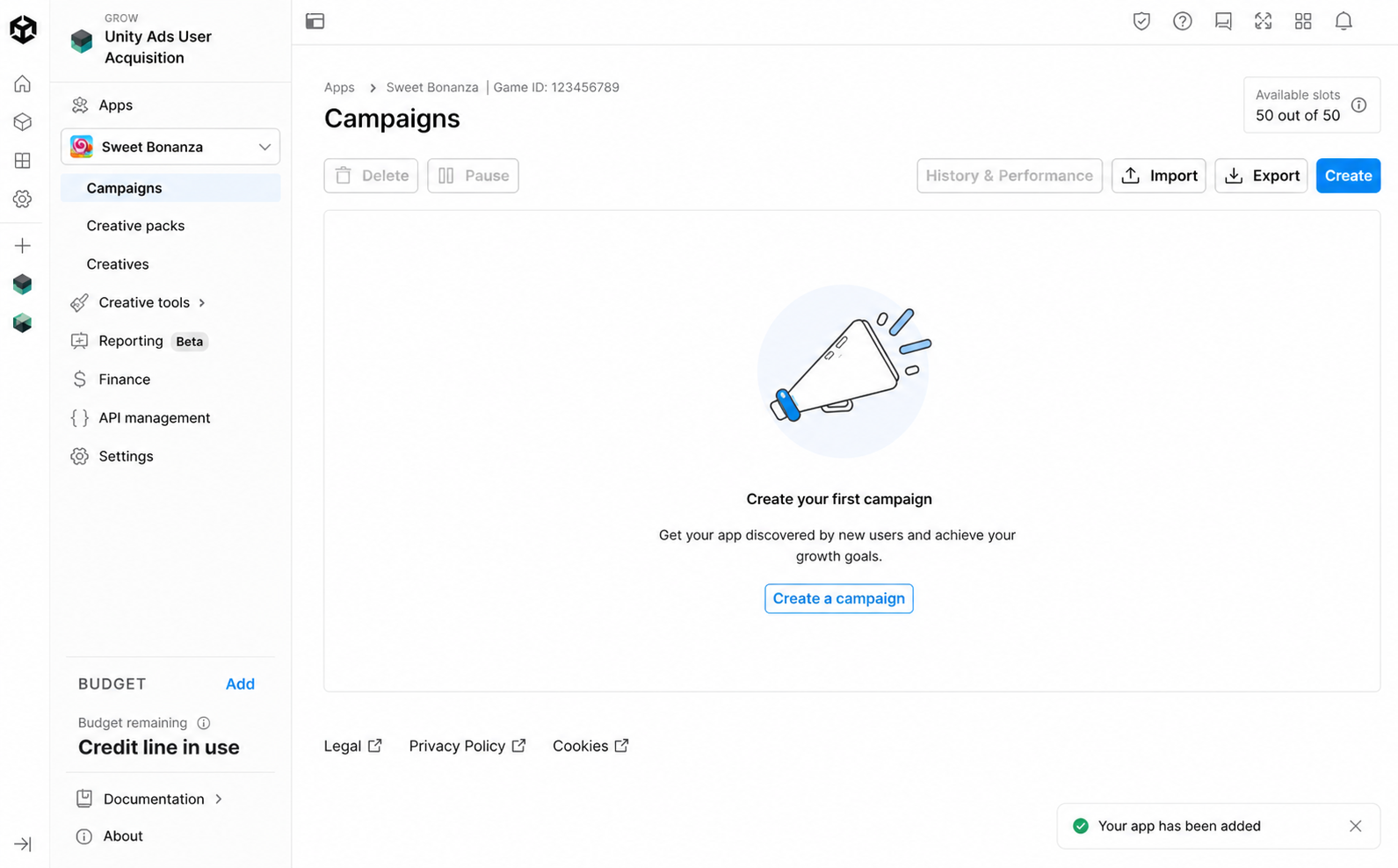Click the 'Game ID: 123456789' text
1398x868 pixels.
pyautogui.click(x=556, y=88)
